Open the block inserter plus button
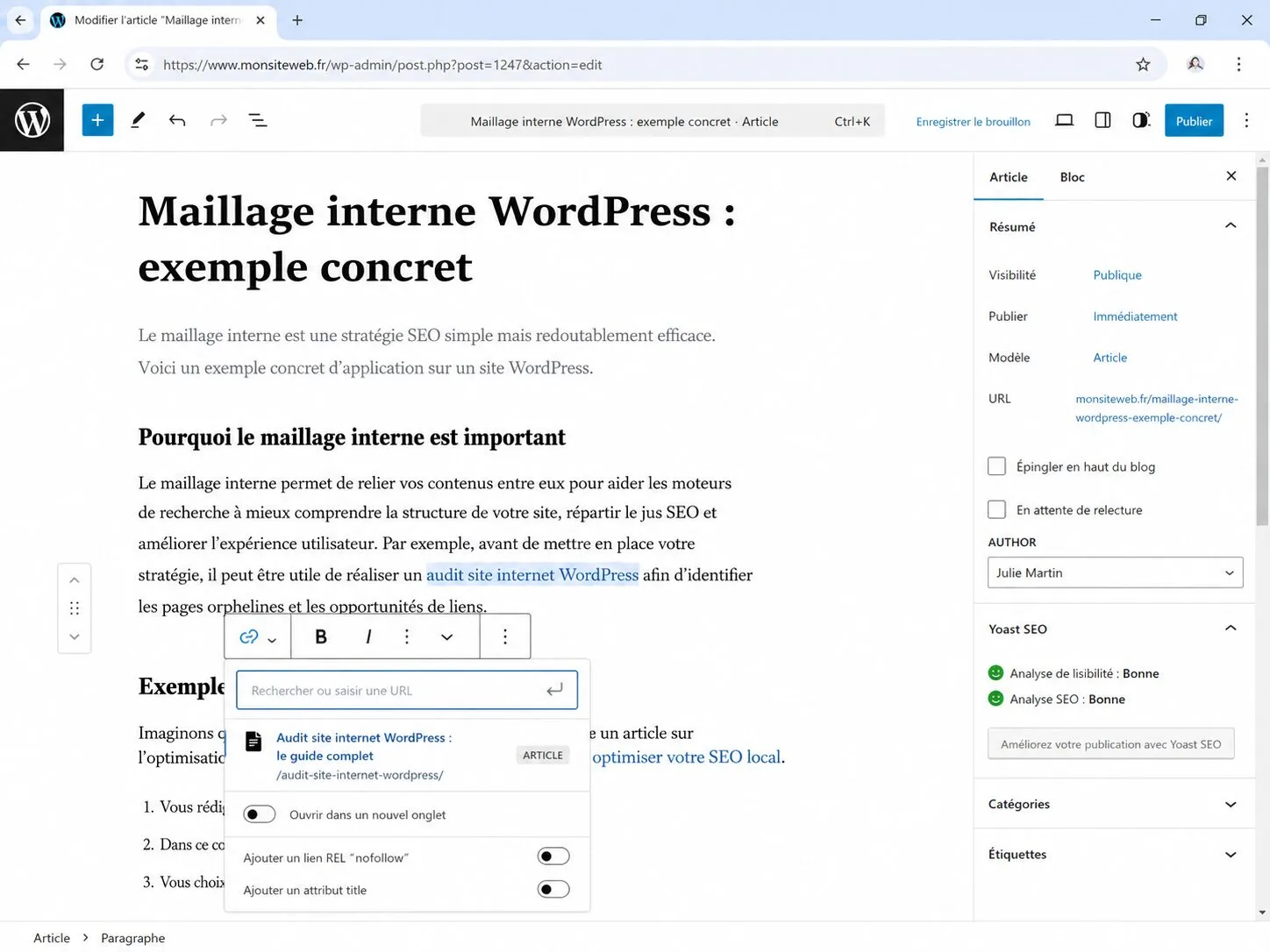Screen dimensions: 1270x952 97,120
